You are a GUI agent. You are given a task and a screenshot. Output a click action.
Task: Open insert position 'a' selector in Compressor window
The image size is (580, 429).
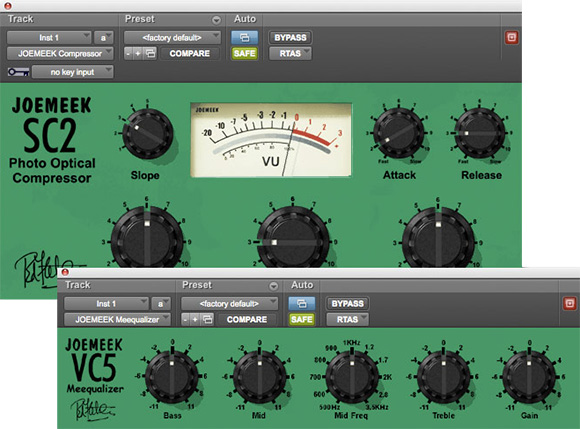pos(104,37)
